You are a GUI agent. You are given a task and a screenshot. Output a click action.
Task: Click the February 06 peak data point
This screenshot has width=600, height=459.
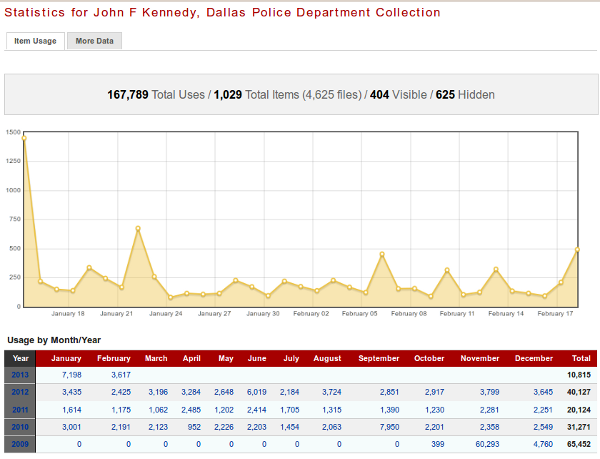(x=382, y=254)
